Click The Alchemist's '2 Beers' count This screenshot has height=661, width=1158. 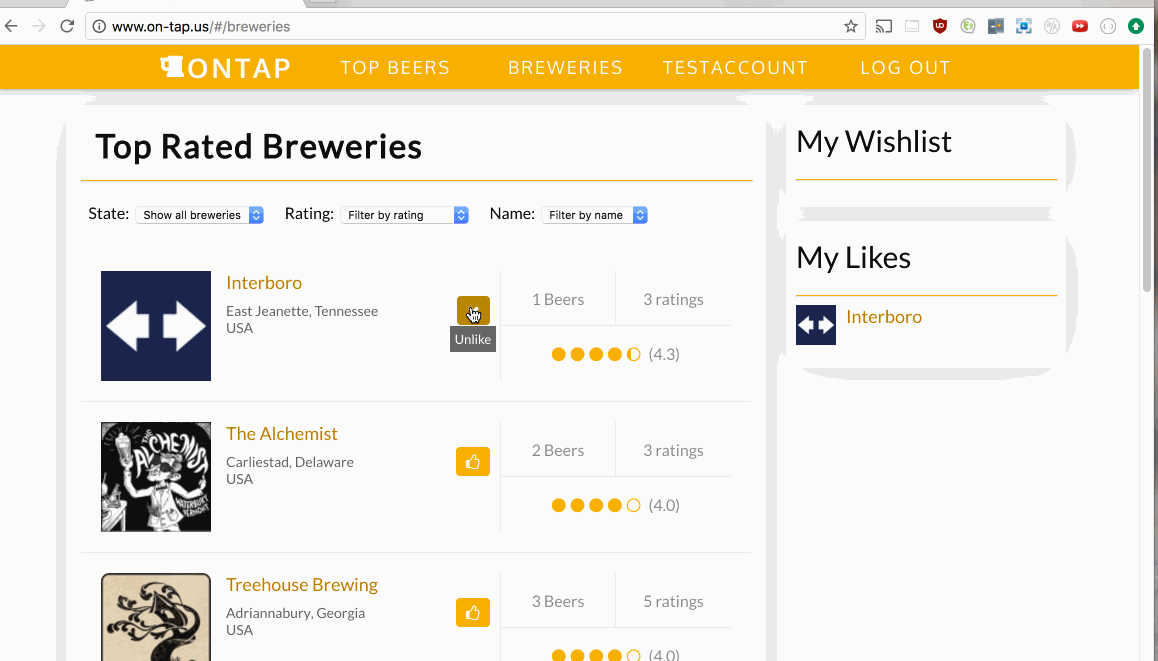pyautogui.click(x=558, y=451)
